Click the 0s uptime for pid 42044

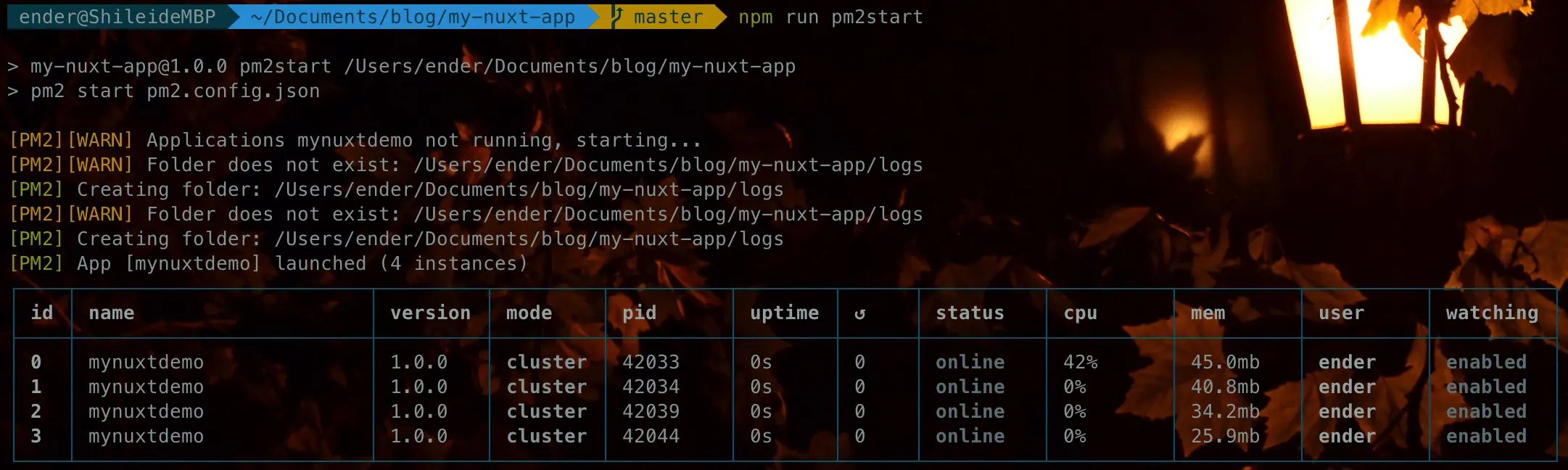tap(762, 436)
